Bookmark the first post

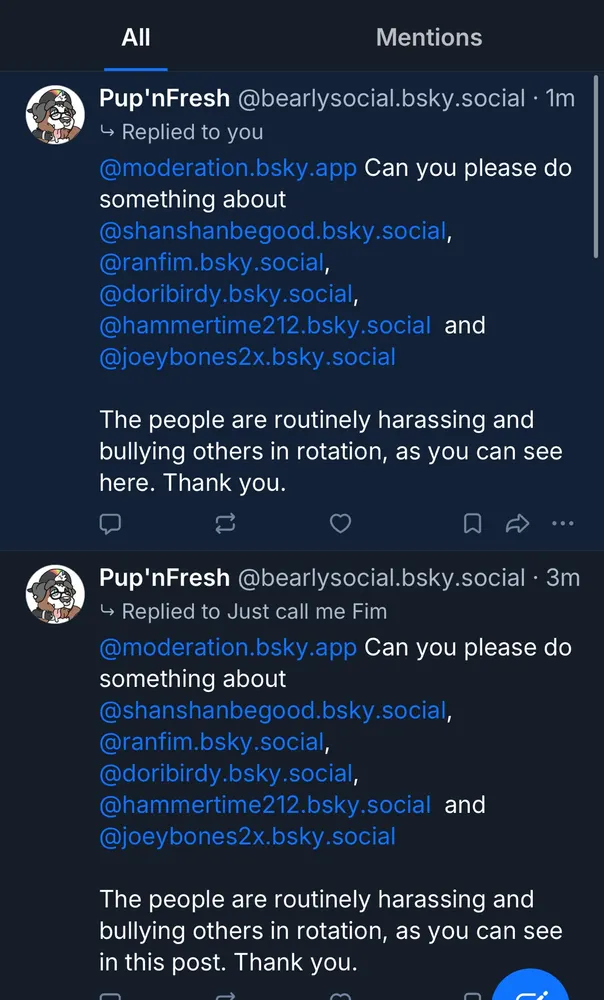[x=472, y=523]
